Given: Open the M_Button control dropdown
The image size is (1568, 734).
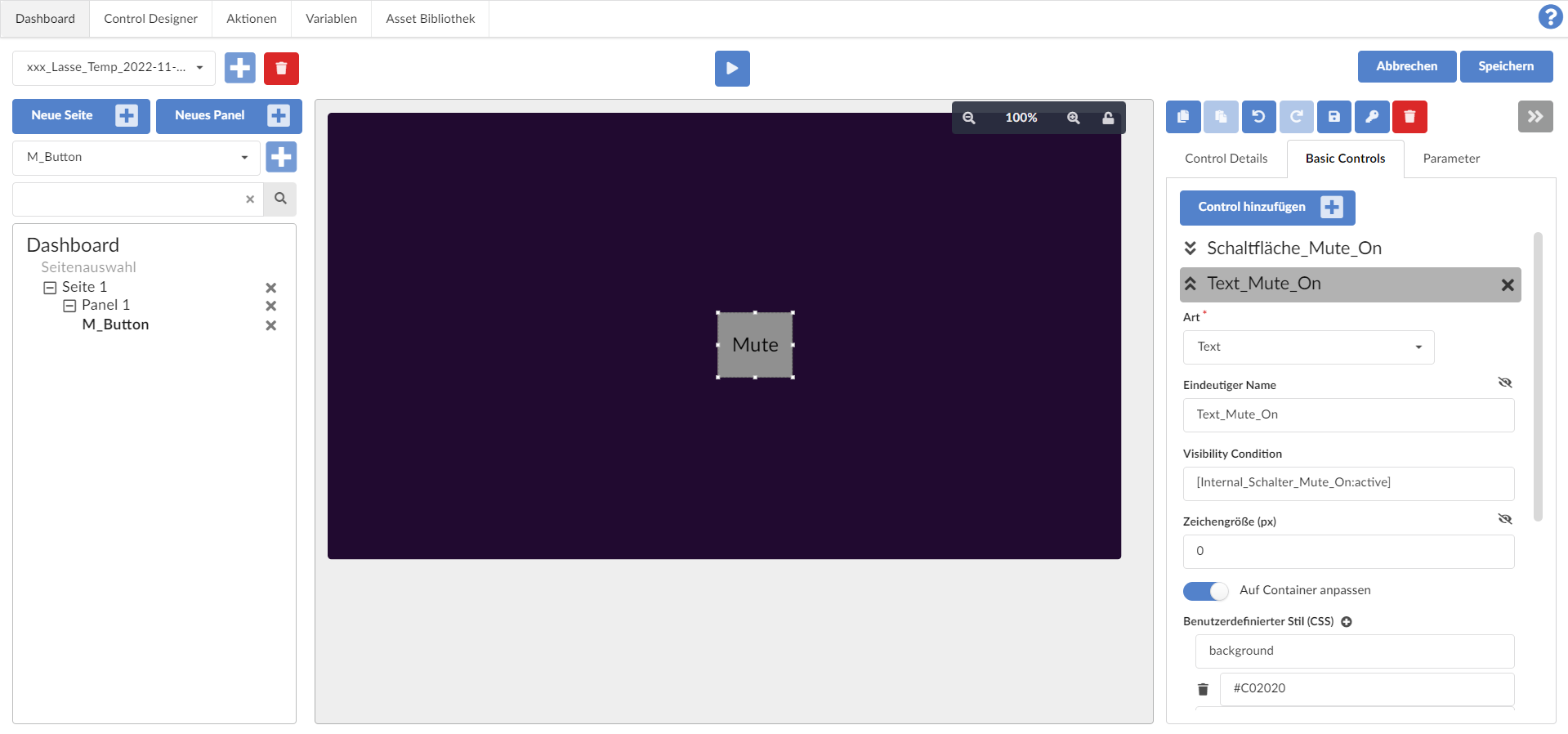Looking at the screenshot, I should [x=136, y=158].
